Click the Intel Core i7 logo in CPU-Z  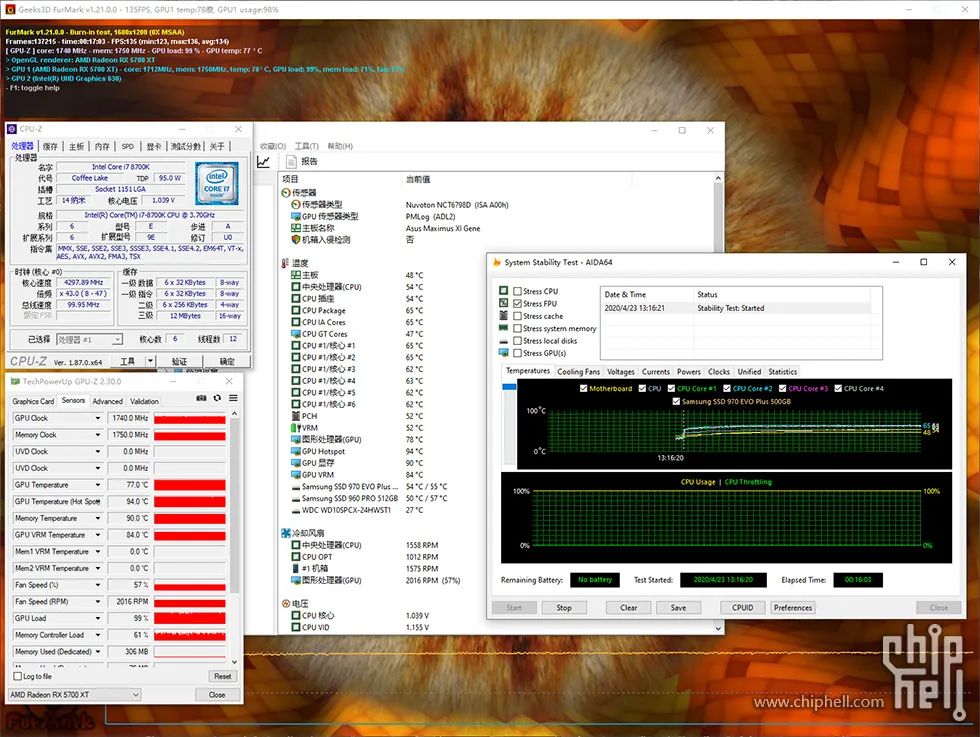[x=216, y=183]
